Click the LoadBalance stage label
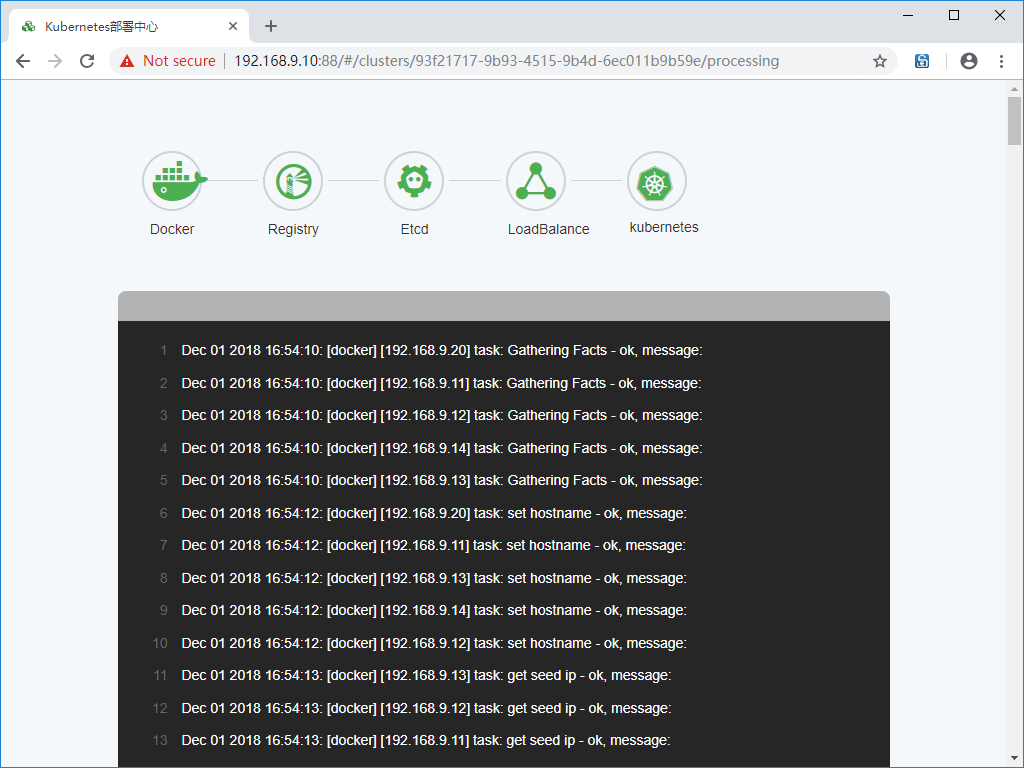This screenshot has width=1024, height=768. coord(549,229)
